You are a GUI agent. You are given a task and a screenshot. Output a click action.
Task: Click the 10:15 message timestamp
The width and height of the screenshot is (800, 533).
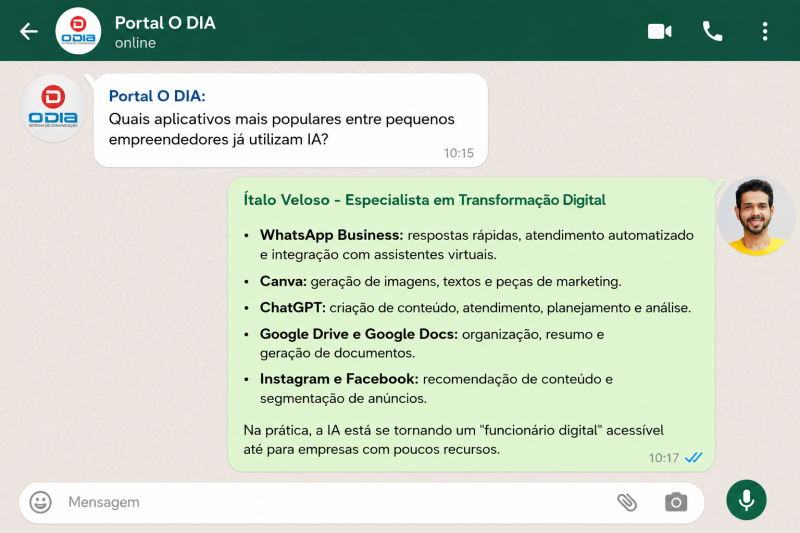[x=459, y=153]
